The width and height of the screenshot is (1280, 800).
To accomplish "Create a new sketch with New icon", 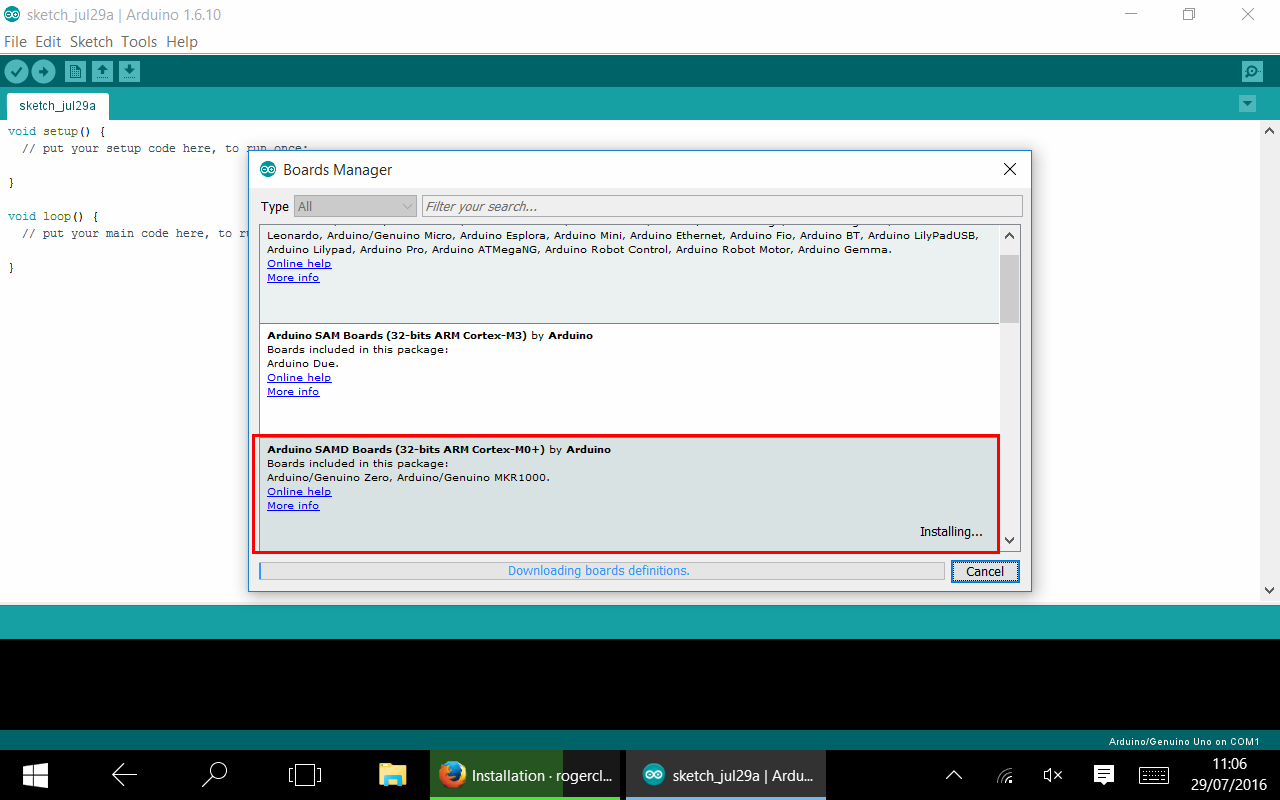I will coord(75,71).
